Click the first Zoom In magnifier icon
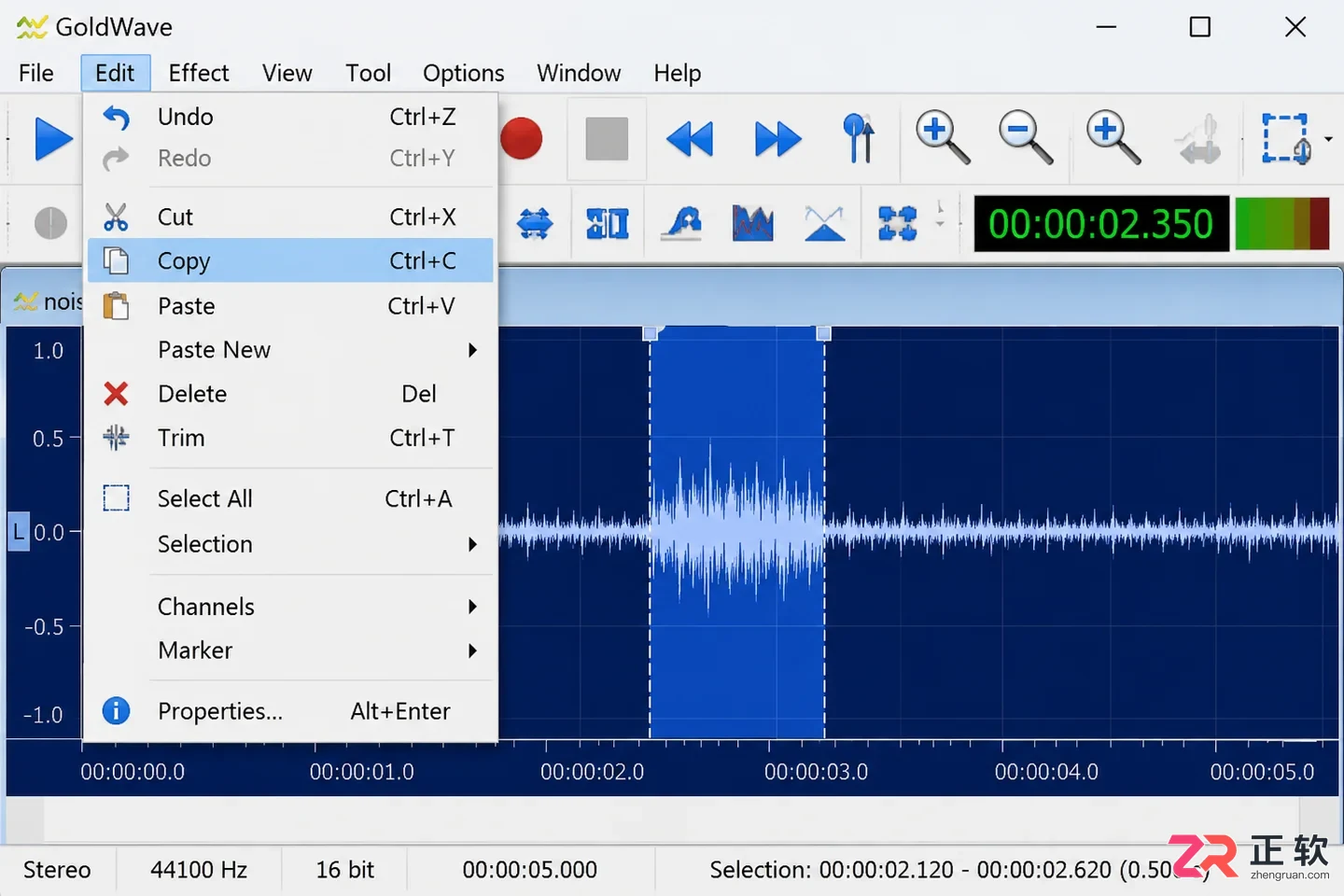This screenshot has height=896, width=1344. [x=943, y=137]
